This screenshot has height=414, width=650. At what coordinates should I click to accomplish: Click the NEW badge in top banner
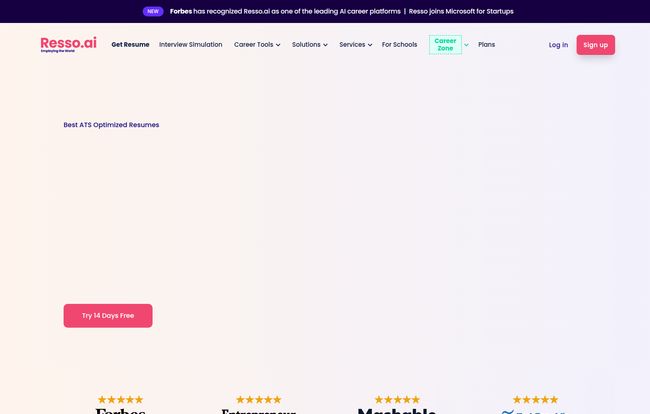(x=153, y=11)
